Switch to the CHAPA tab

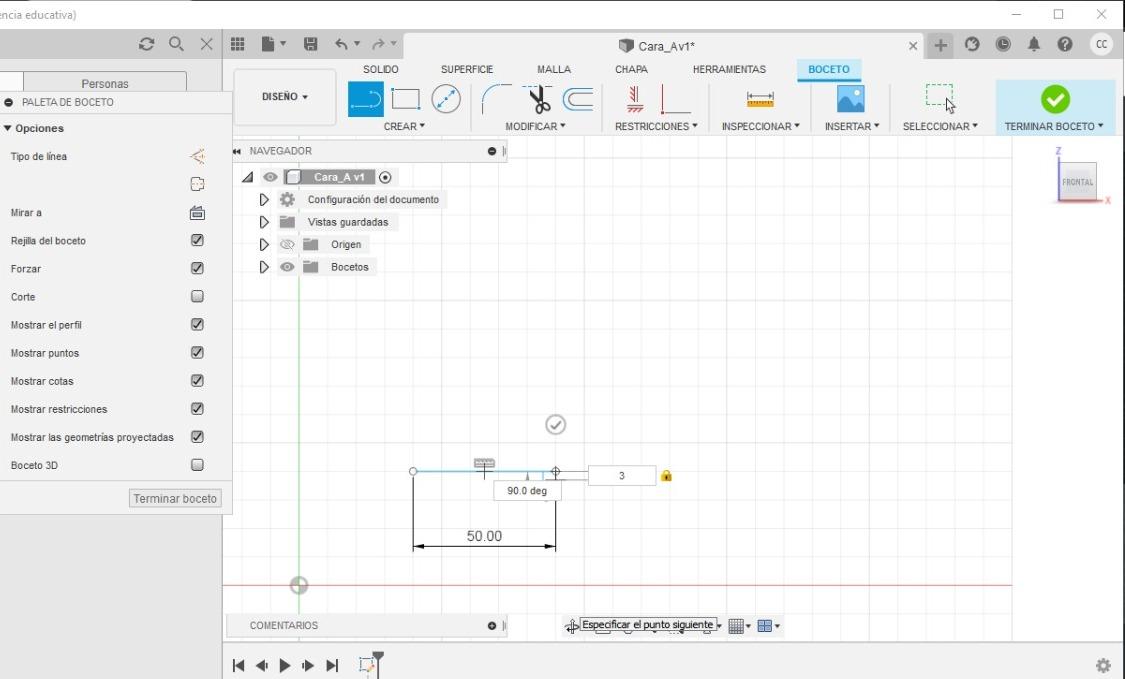[x=631, y=69]
